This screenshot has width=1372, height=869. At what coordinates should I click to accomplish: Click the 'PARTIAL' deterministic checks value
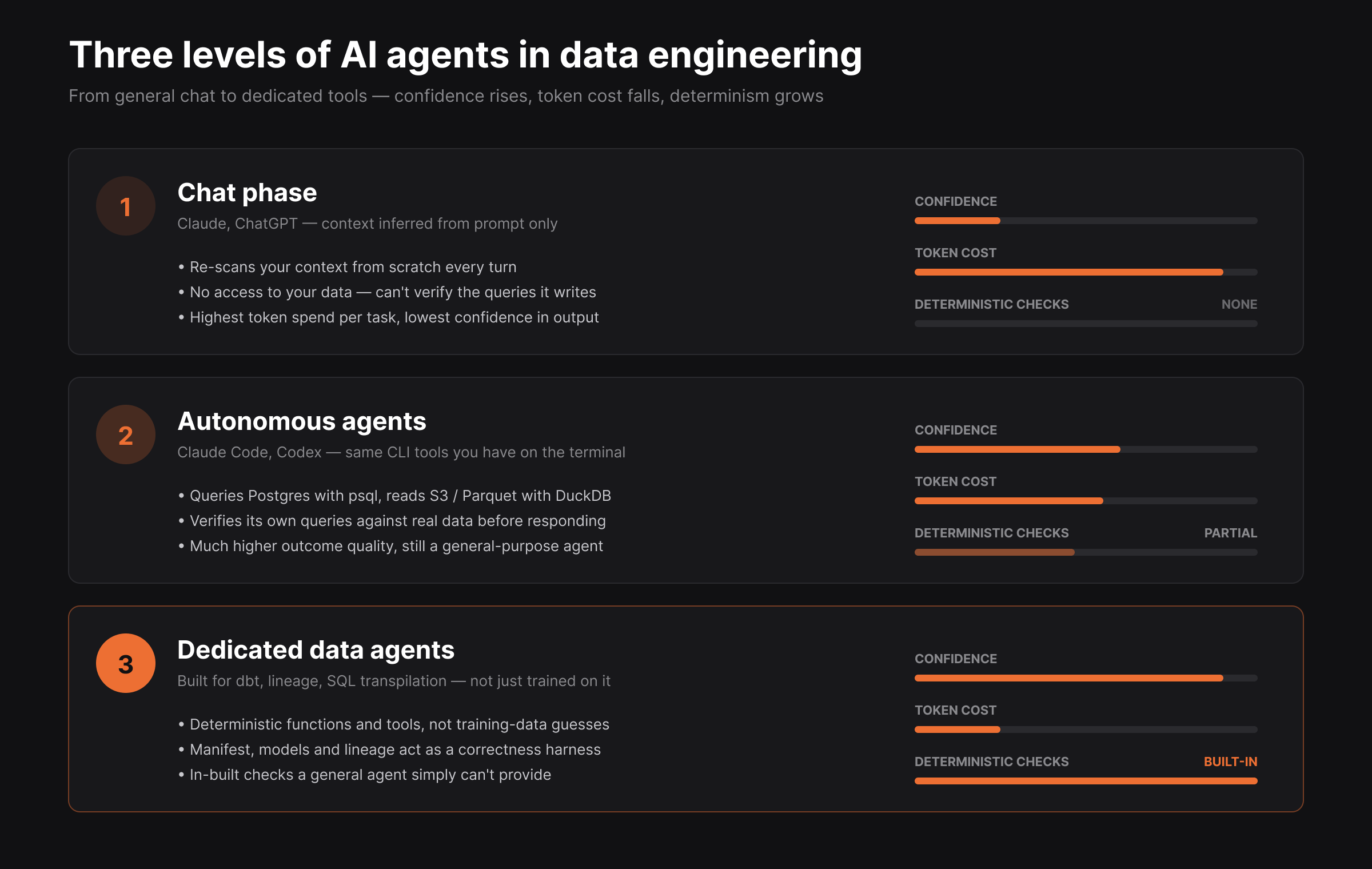[1231, 533]
